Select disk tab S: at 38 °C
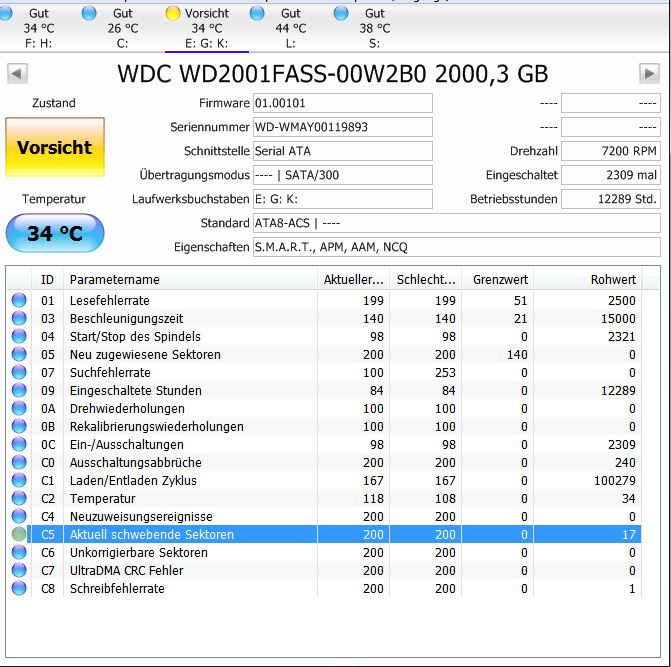The image size is (671, 667). [x=374, y=28]
